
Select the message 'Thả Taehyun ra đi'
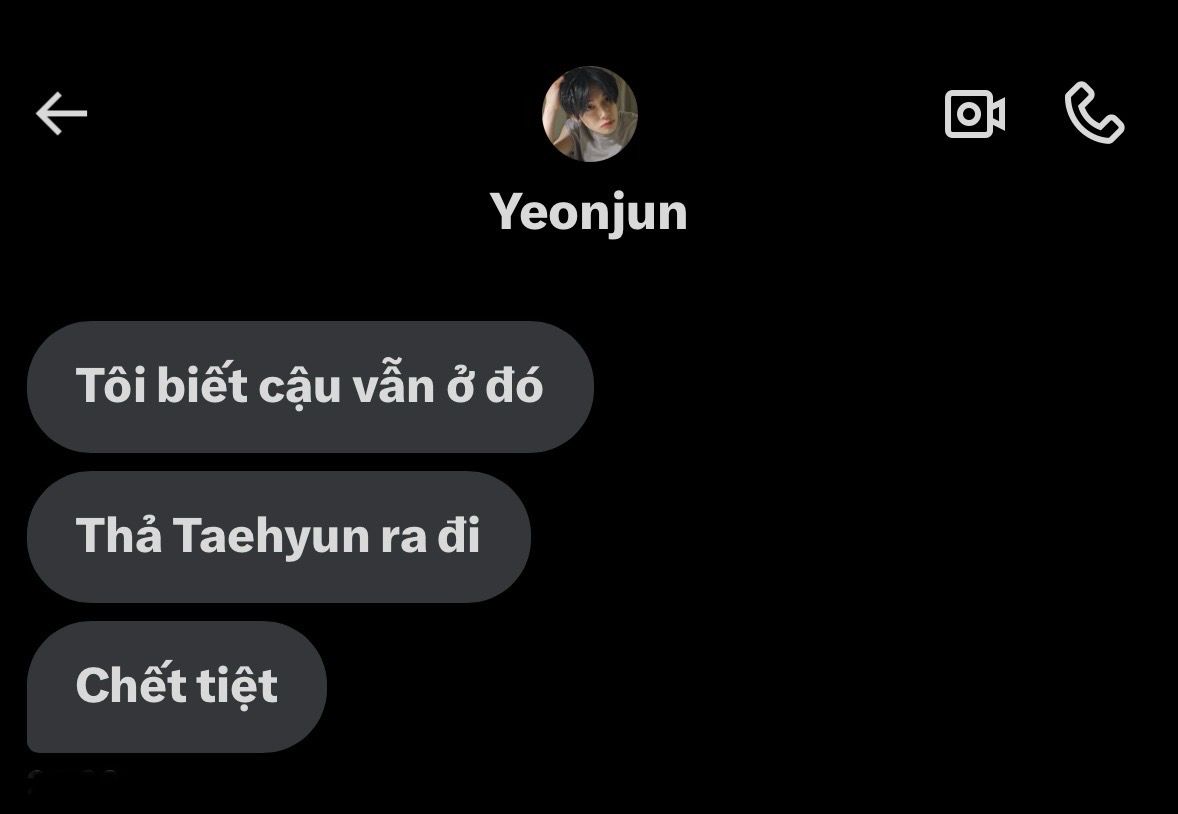pyautogui.click(x=279, y=537)
